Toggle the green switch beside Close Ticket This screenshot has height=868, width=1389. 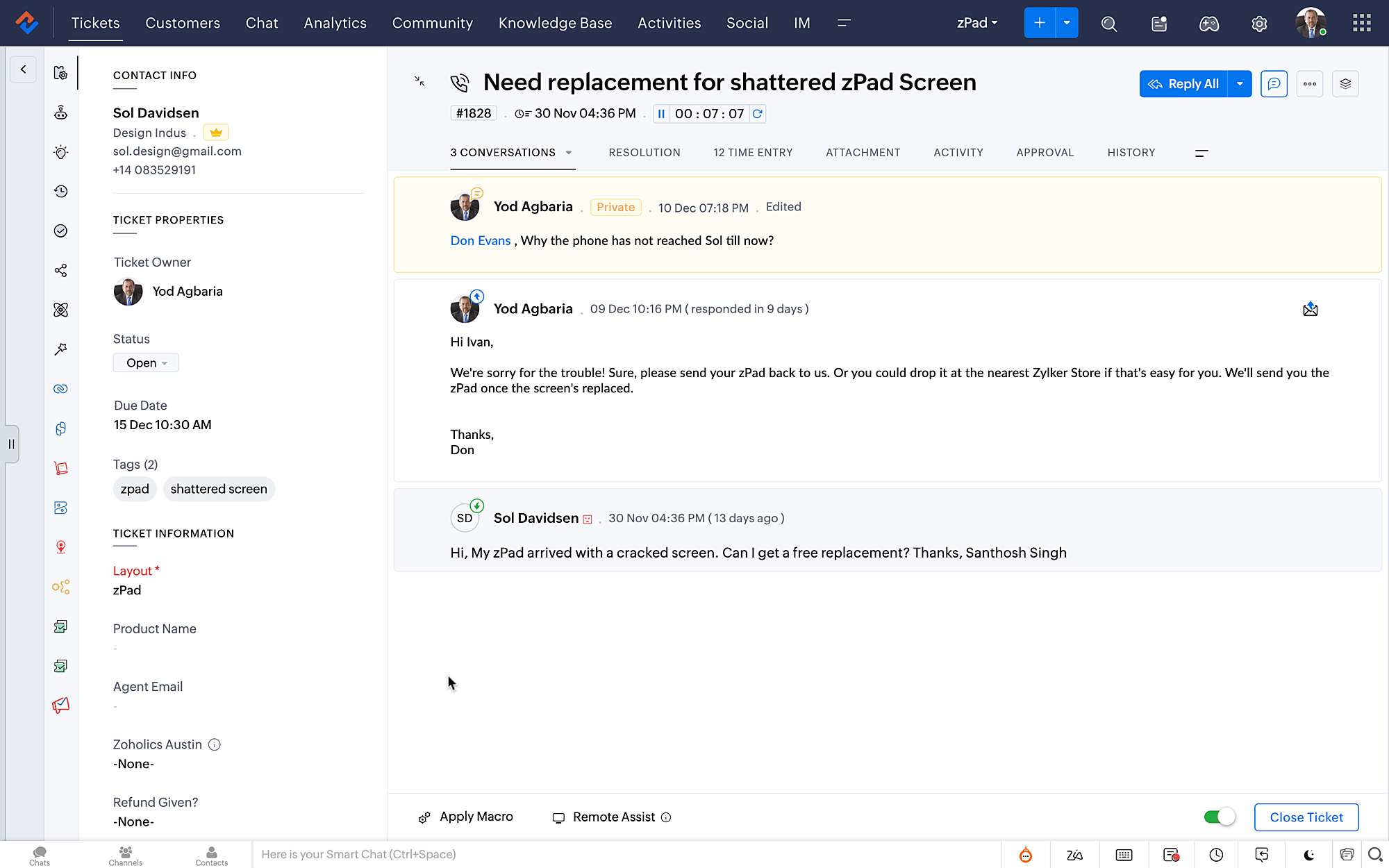[1220, 817]
